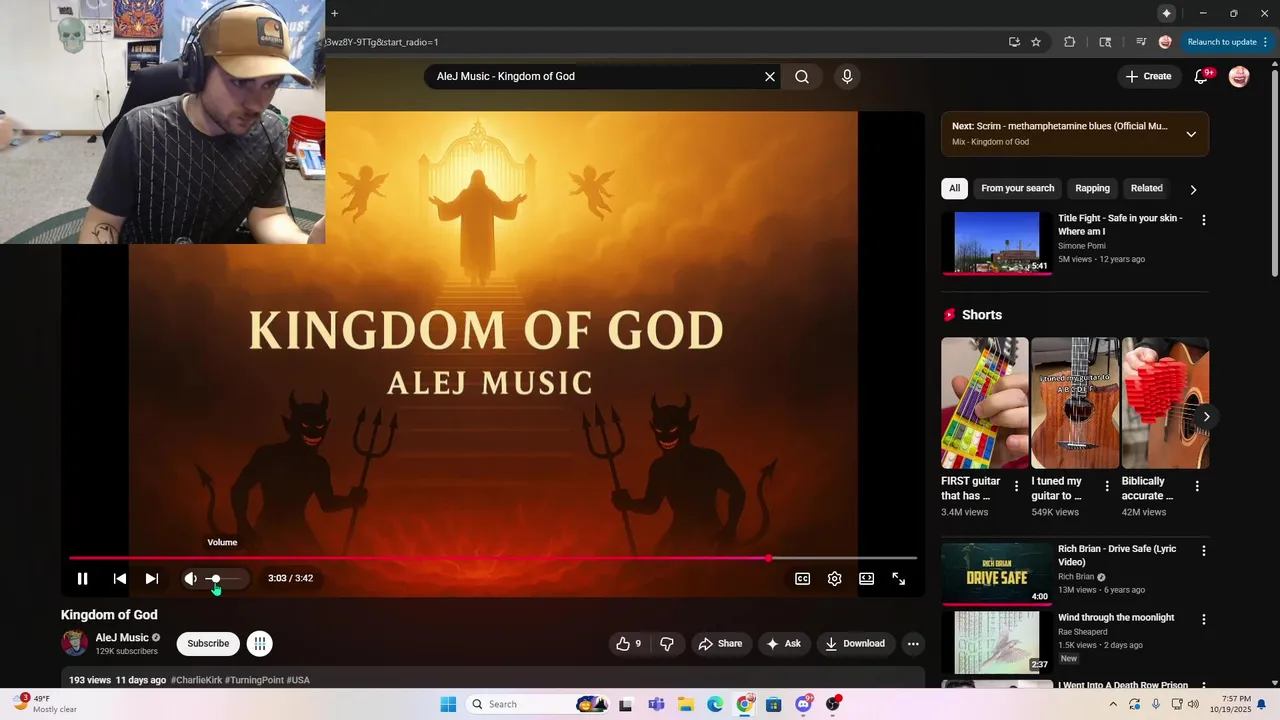Click the Install app icon in the address bar
The height and width of the screenshot is (720, 1280).
[1014, 42]
